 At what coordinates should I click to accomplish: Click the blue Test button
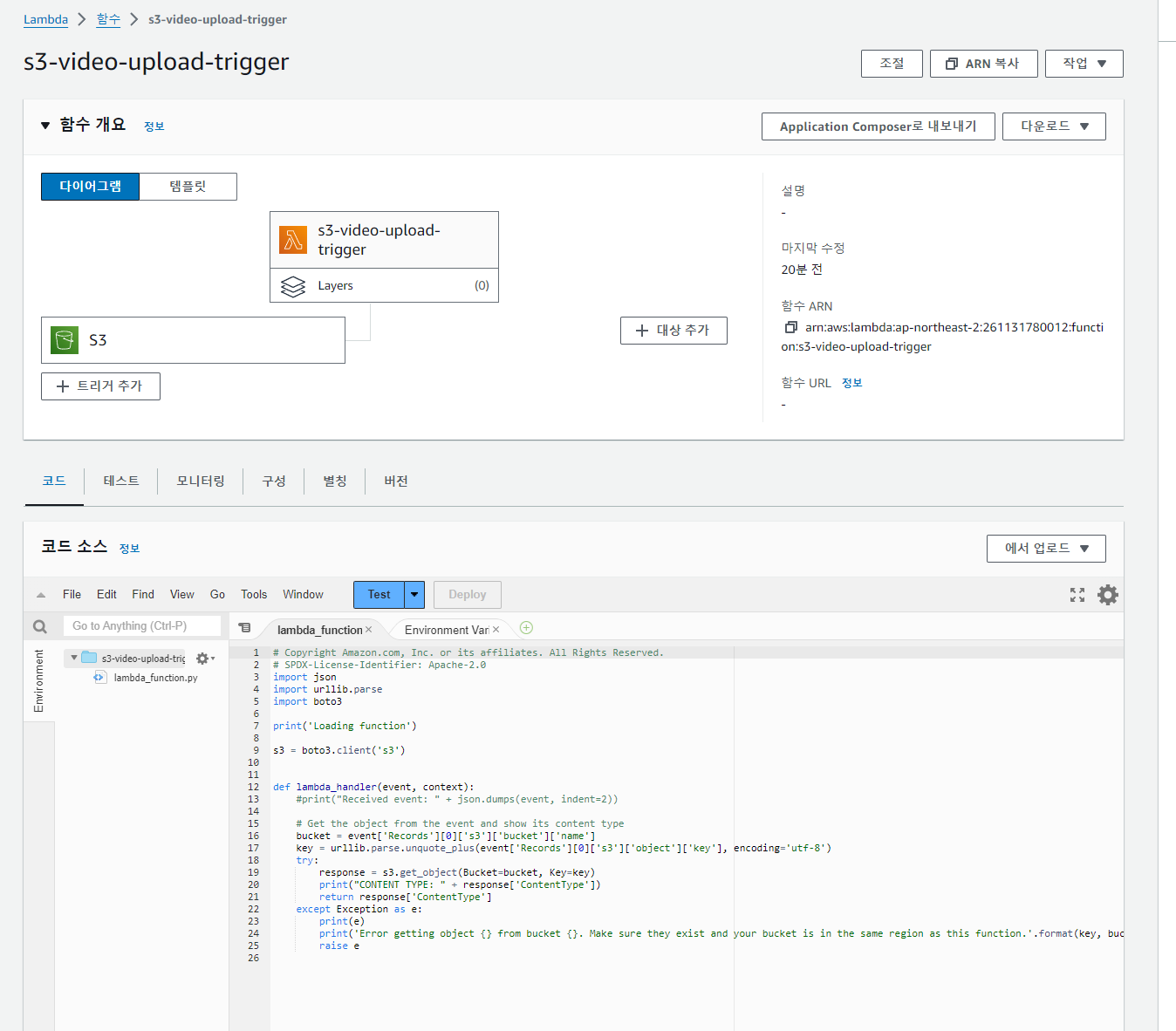379,595
